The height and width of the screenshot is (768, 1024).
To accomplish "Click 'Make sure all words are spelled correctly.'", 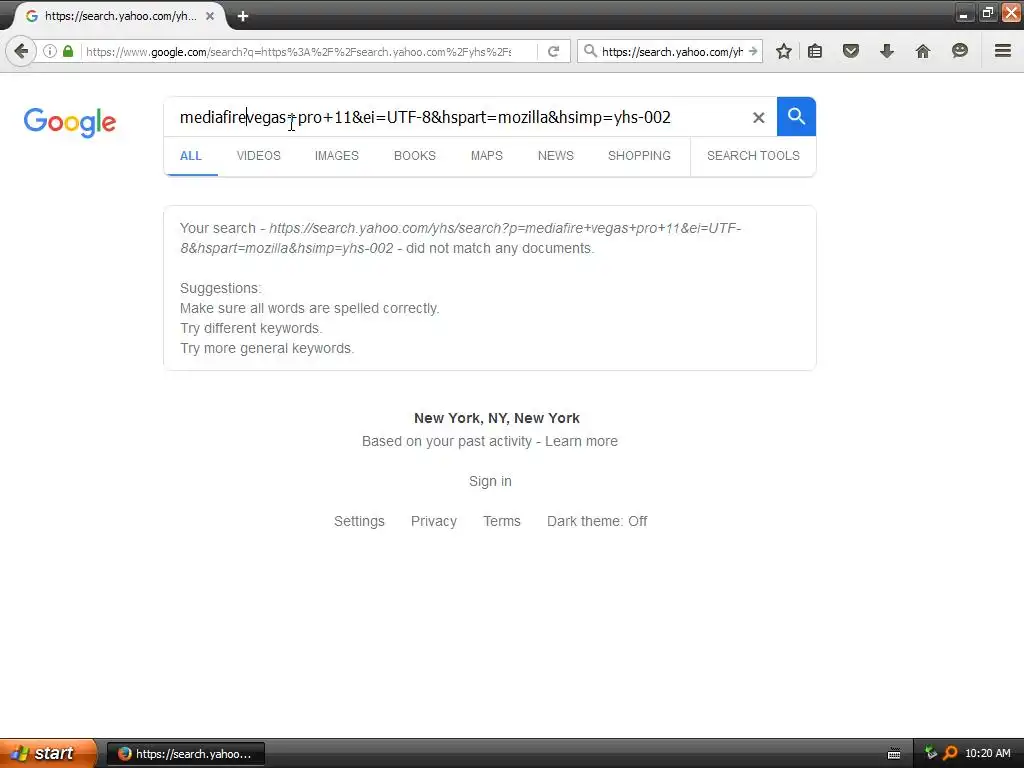I will pyautogui.click(x=310, y=308).
